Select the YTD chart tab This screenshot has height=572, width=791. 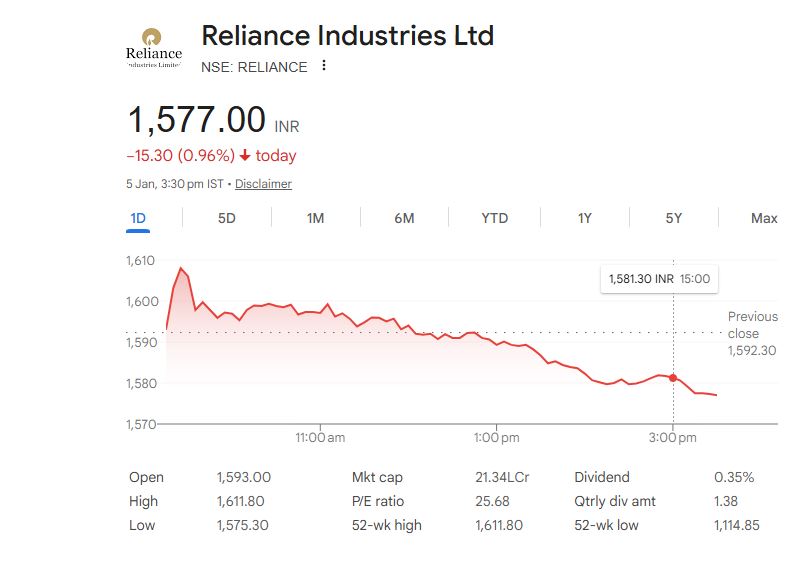494,218
